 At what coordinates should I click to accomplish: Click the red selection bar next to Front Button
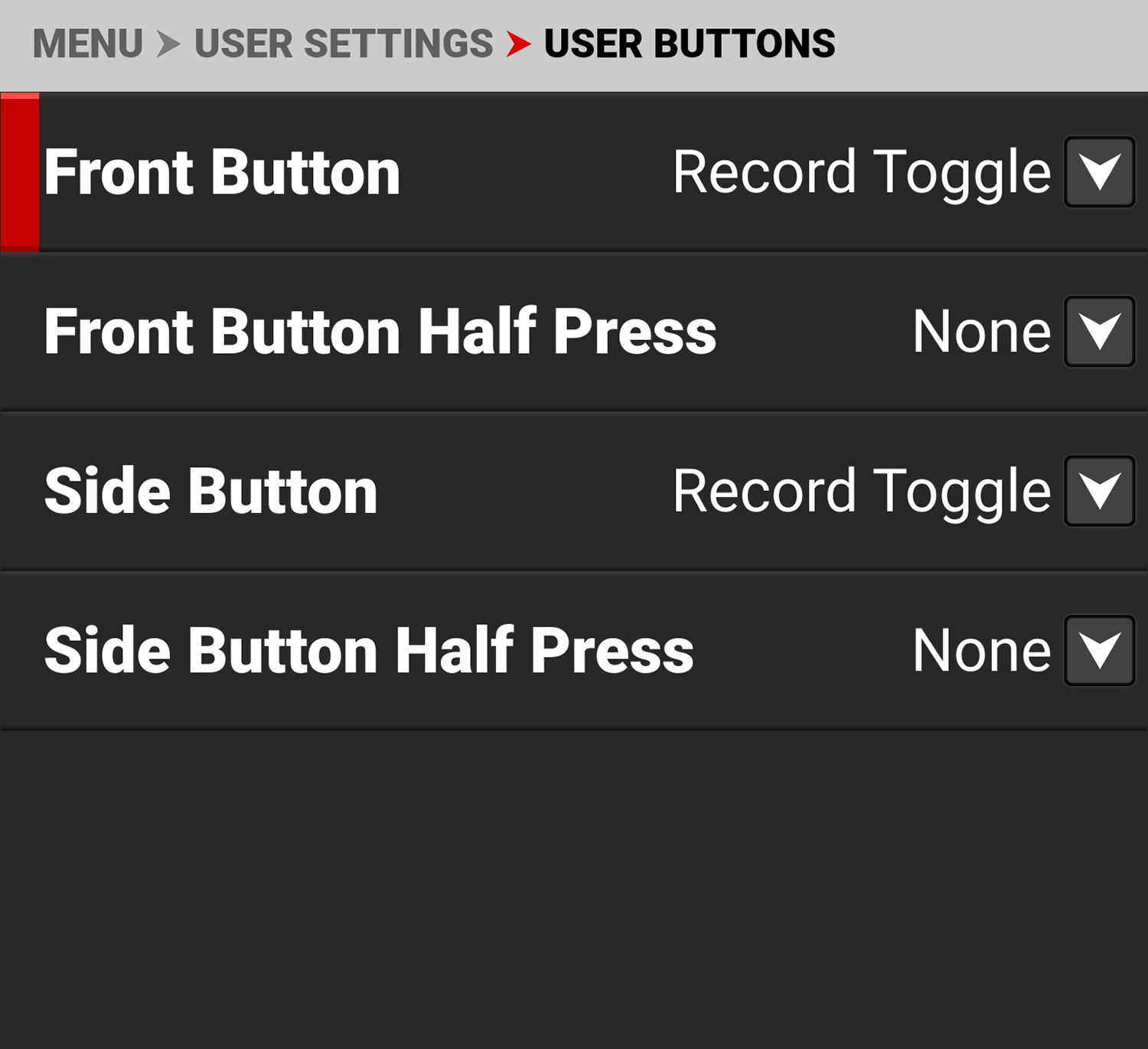pos(20,172)
